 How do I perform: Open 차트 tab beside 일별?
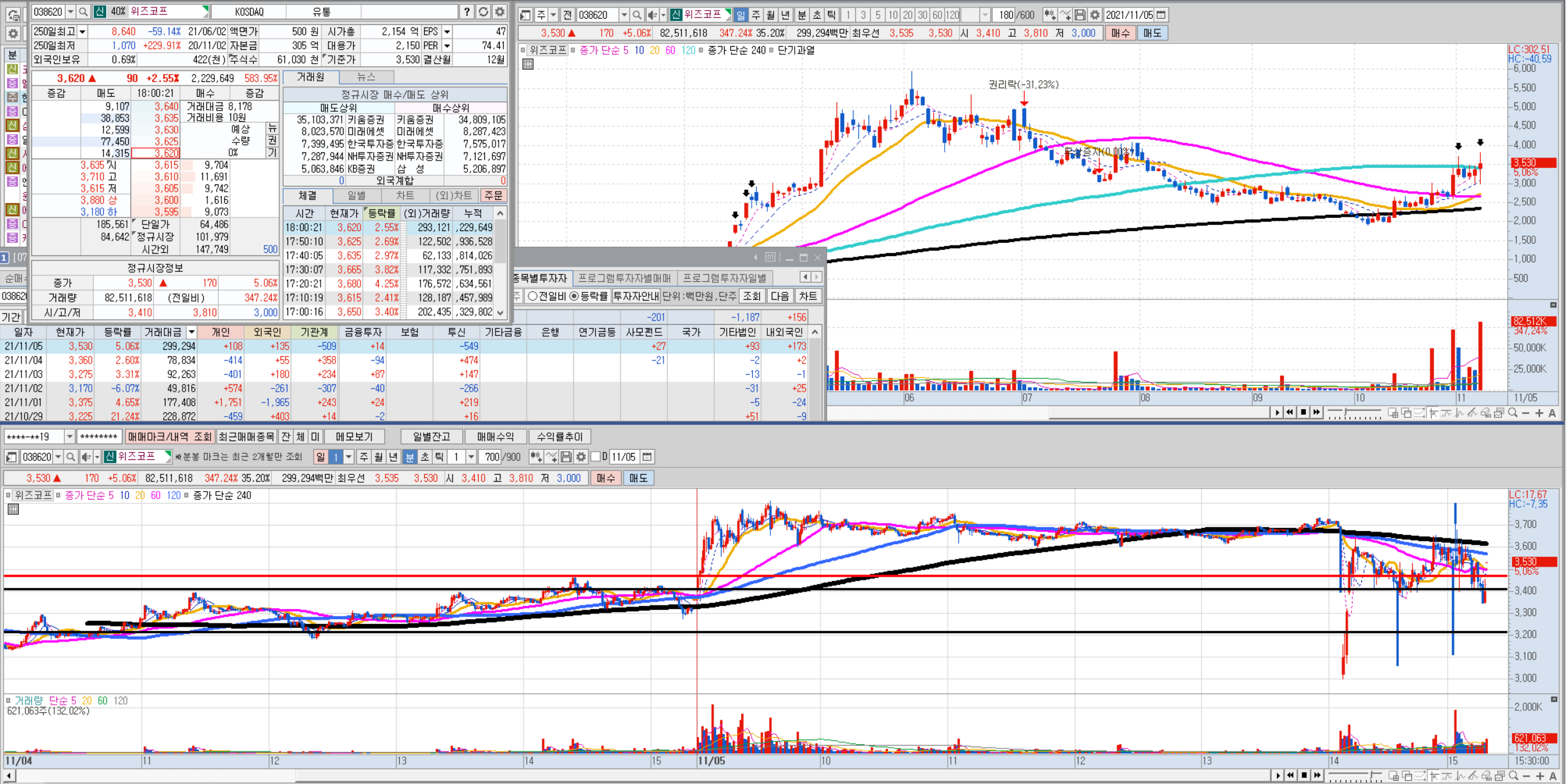405,196
